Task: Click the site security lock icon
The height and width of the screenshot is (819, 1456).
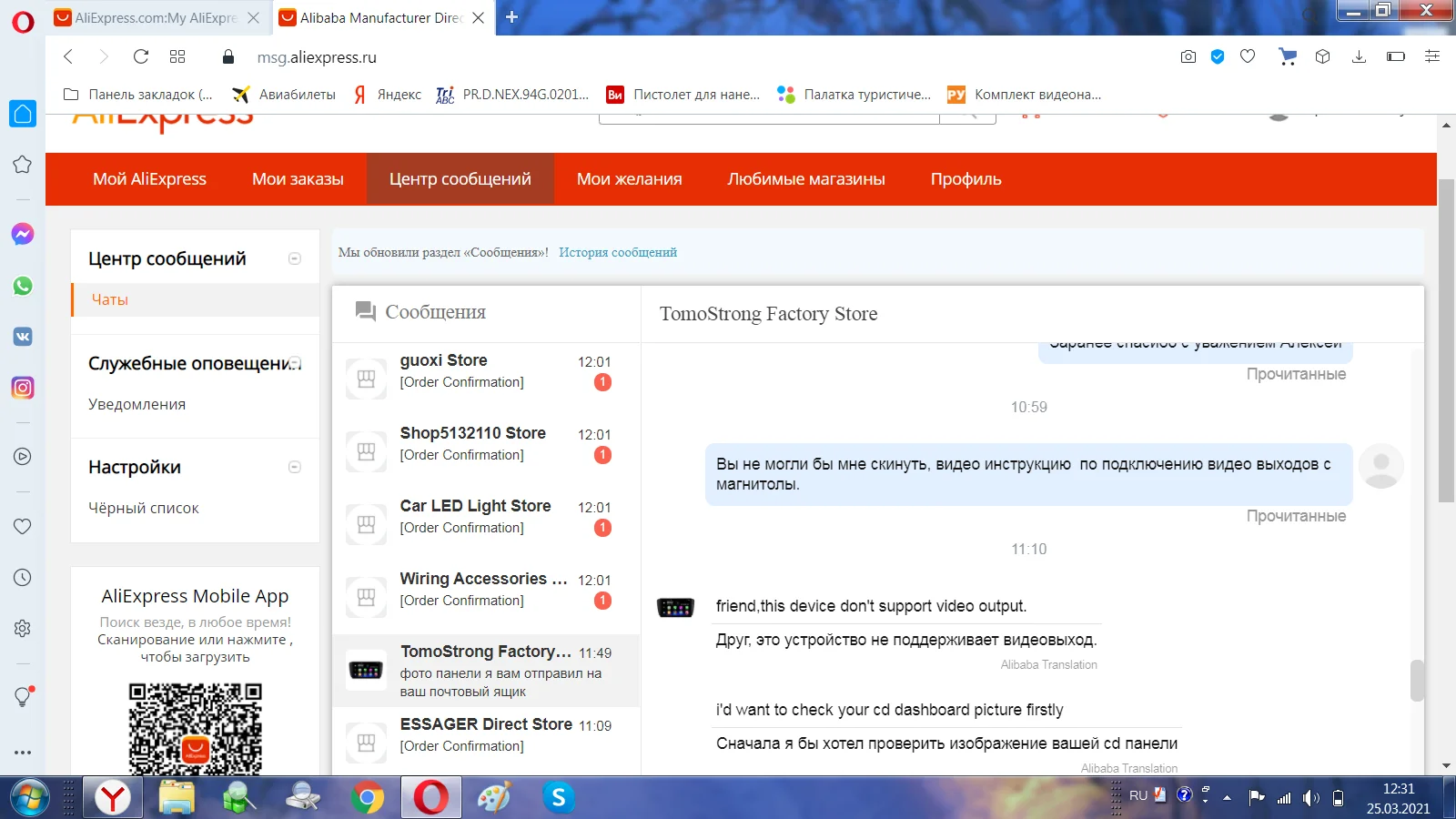Action: (228, 56)
